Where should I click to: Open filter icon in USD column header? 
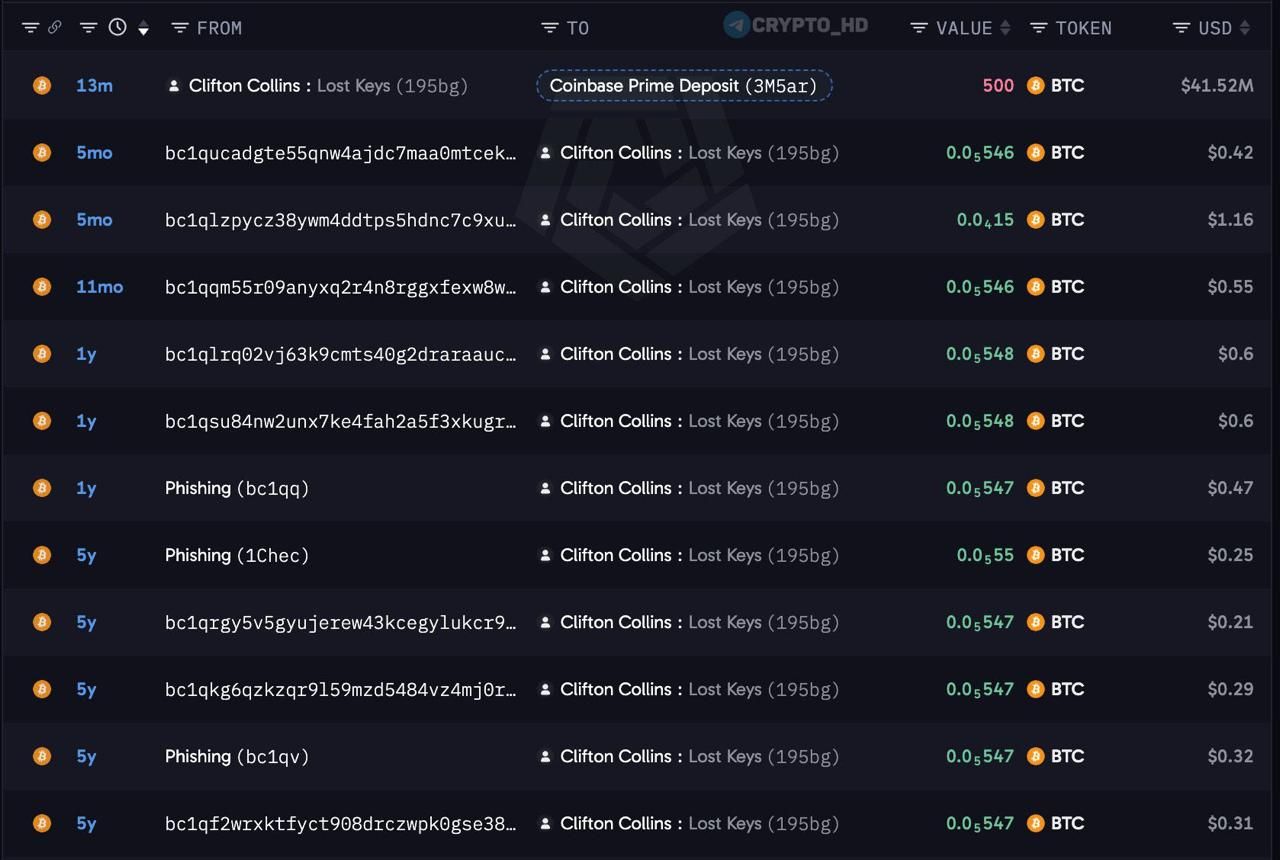pos(1182,28)
